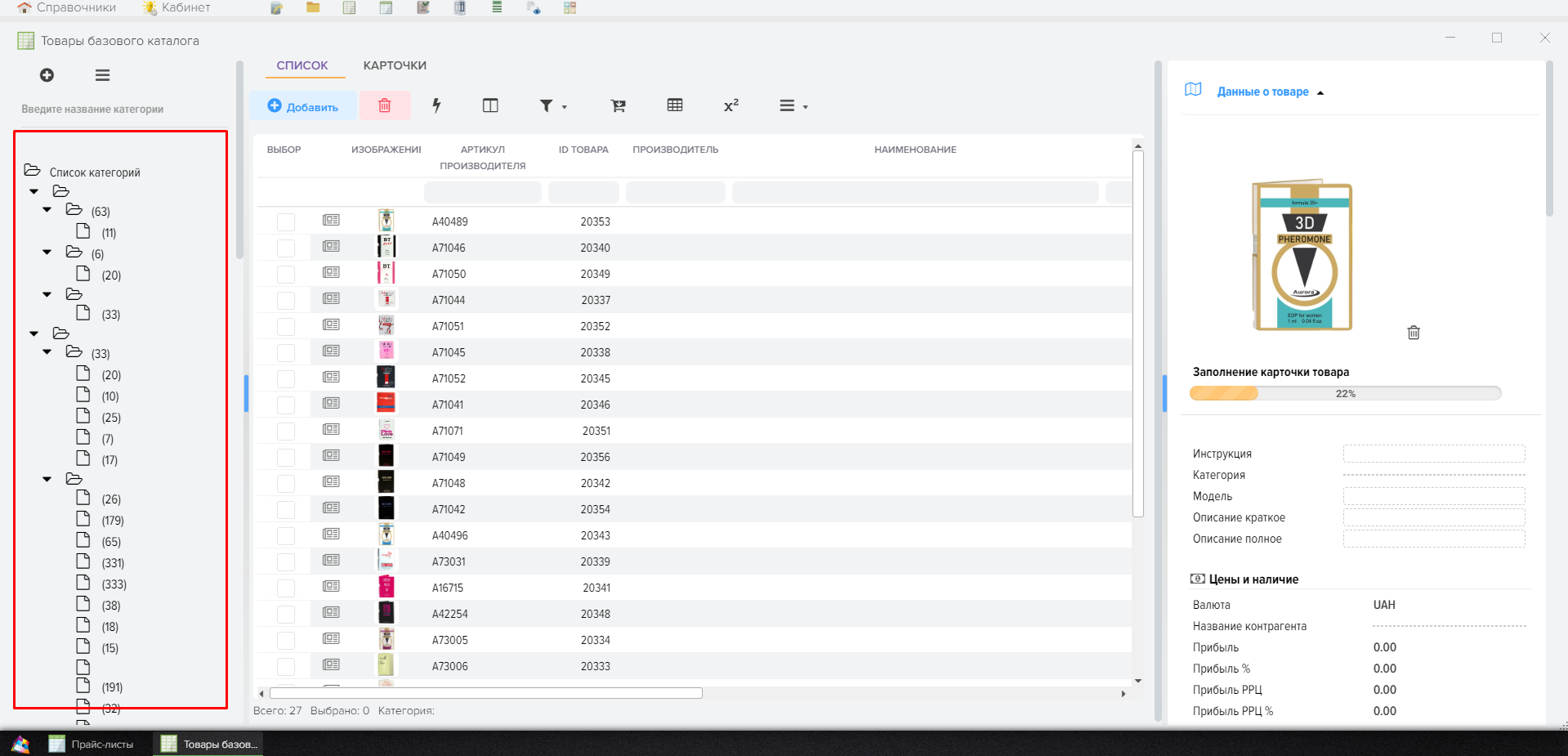Open the filter dropdown arrow next to the funnel
The height and width of the screenshot is (756, 1568).
pos(565,107)
